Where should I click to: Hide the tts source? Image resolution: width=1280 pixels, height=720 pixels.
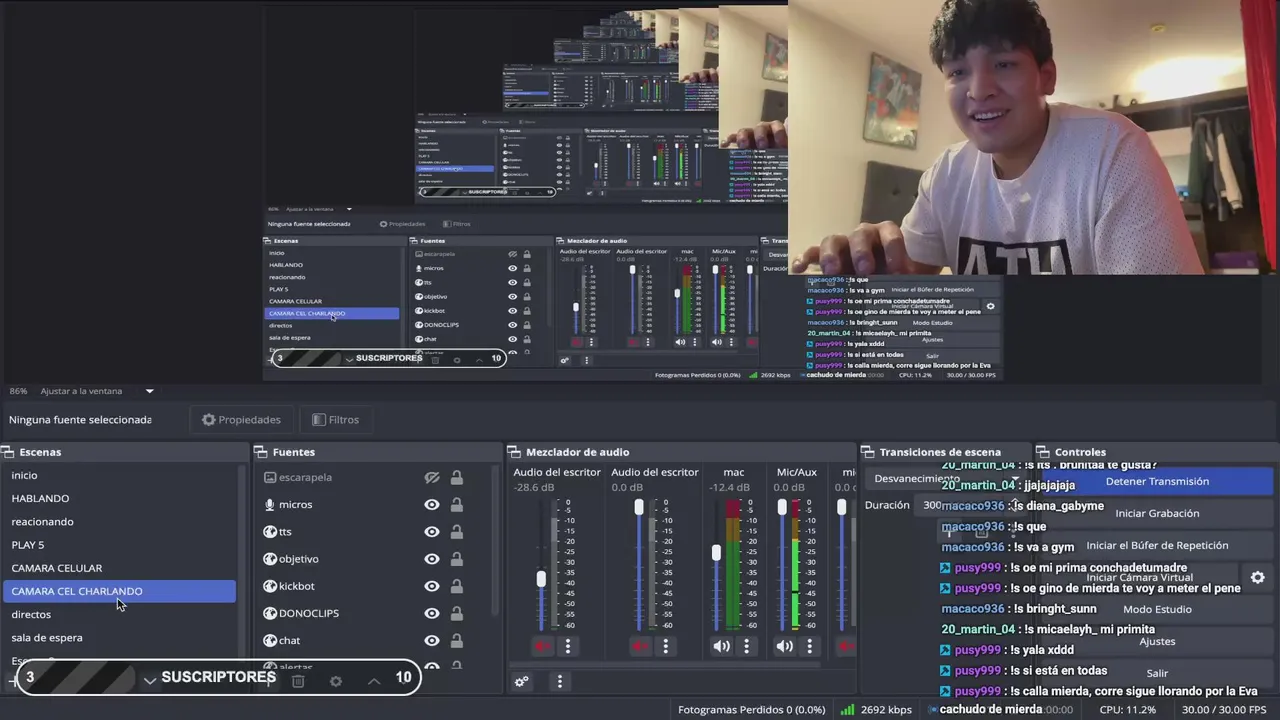point(432,532)
